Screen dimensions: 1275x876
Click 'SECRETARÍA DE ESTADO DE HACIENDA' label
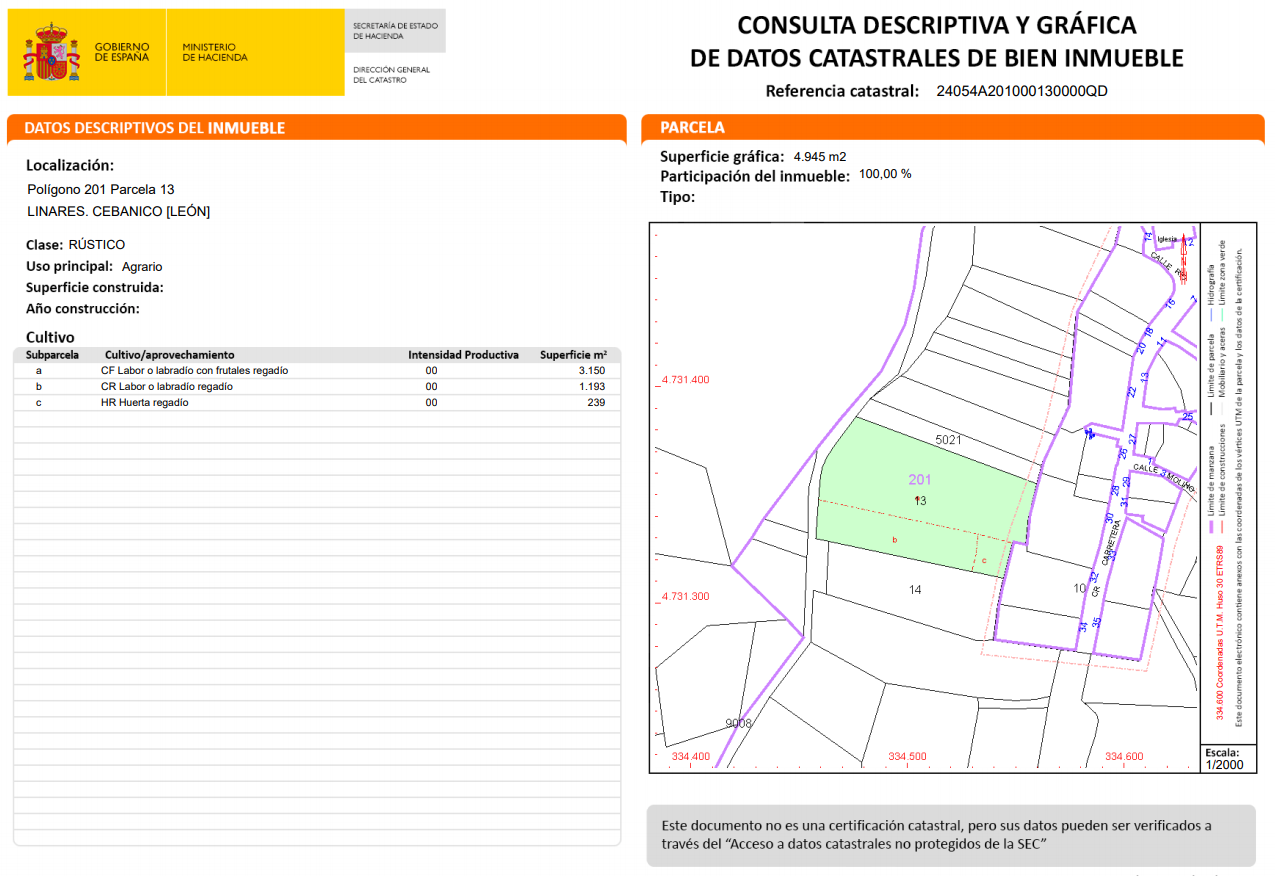point(393,31)
